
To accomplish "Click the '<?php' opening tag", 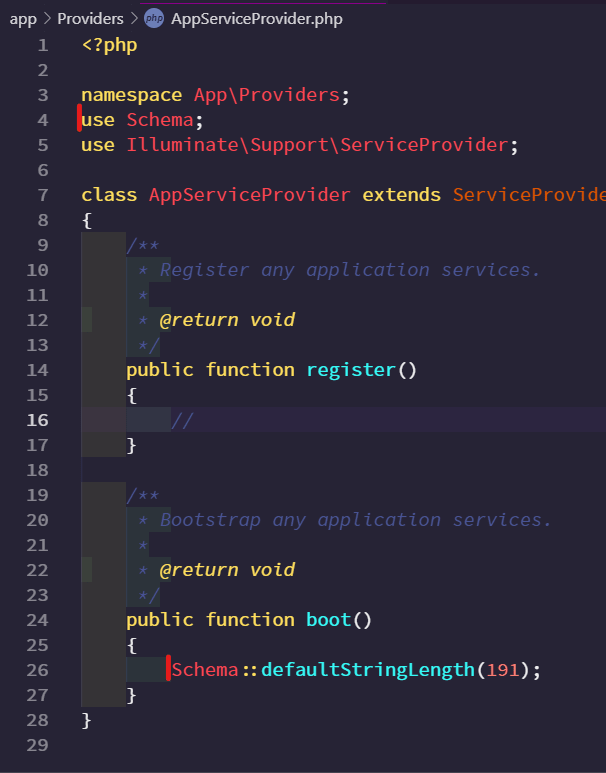I will [x=109, y=45].
